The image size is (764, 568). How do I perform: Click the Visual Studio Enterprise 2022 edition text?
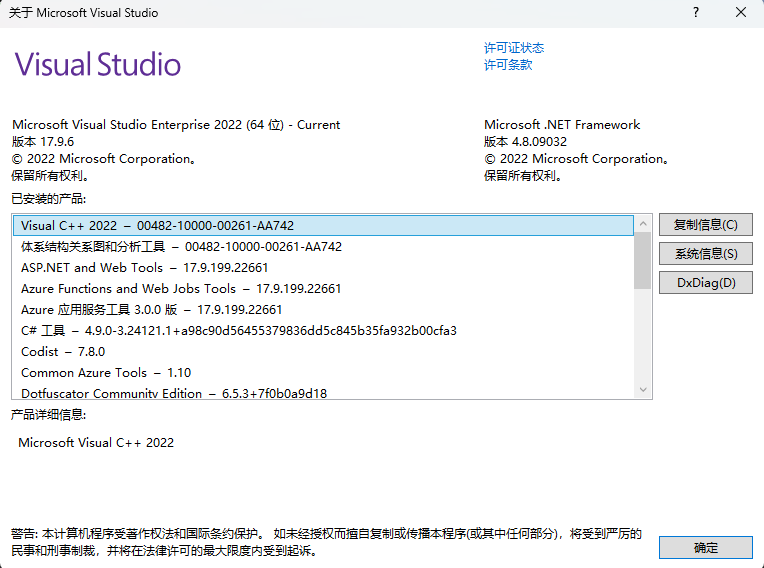(176, 125)
